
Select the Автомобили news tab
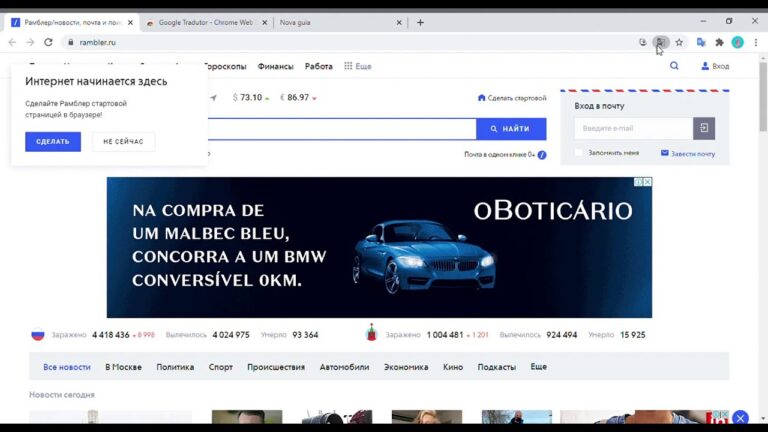pyautogui.click(x=344, y=367)
